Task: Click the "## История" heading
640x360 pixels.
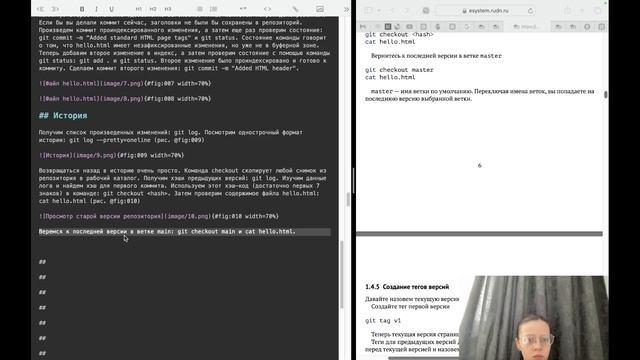Action: tap(63, 116)
